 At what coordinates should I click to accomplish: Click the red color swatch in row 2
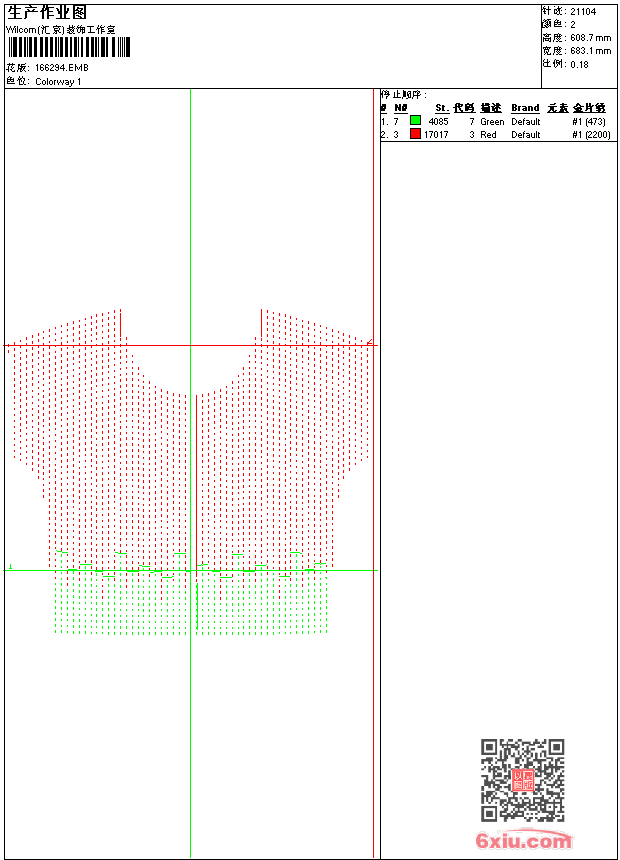415,134
